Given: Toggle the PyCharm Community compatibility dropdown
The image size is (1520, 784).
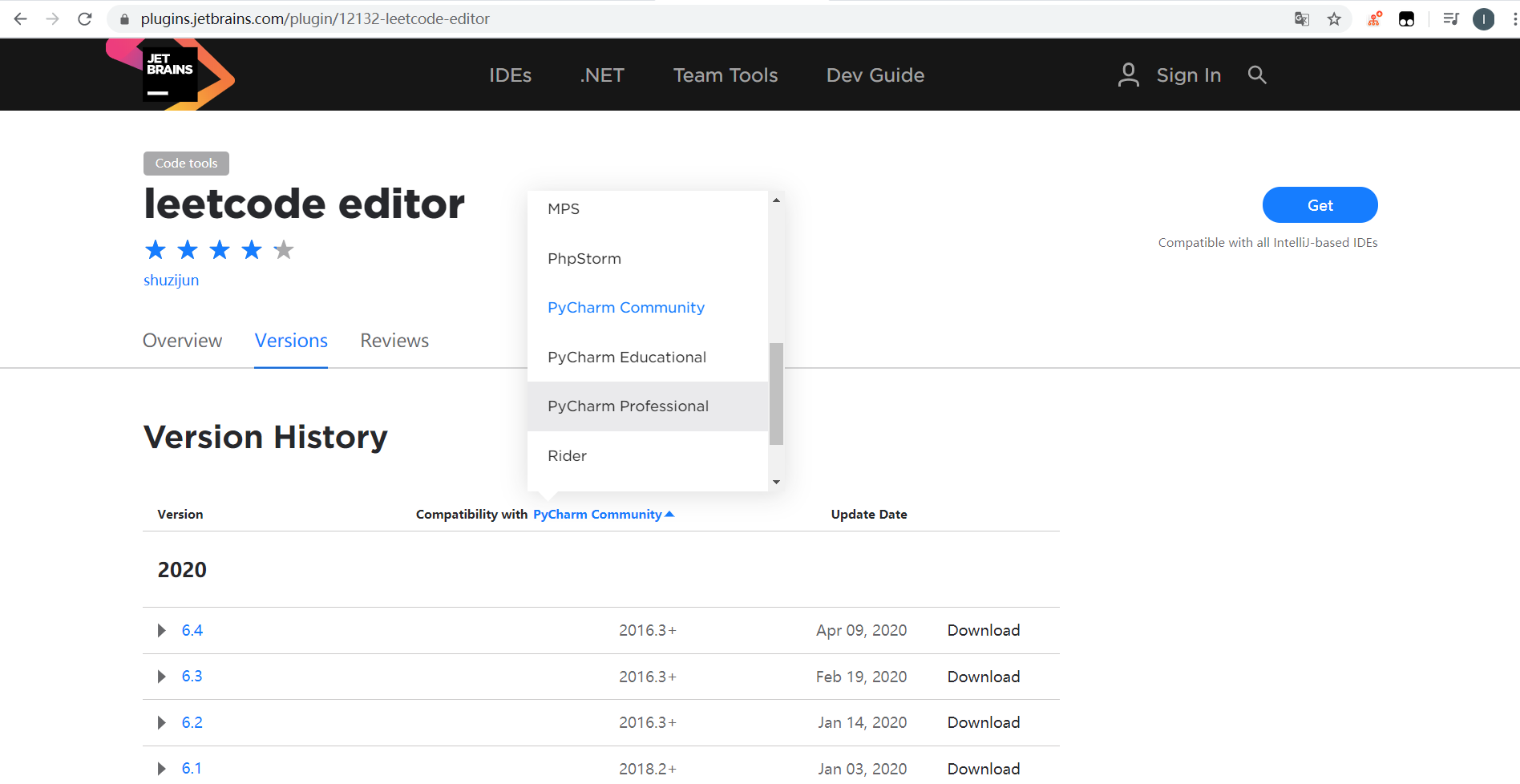Looking at the screenshot, I should point(604,515).
